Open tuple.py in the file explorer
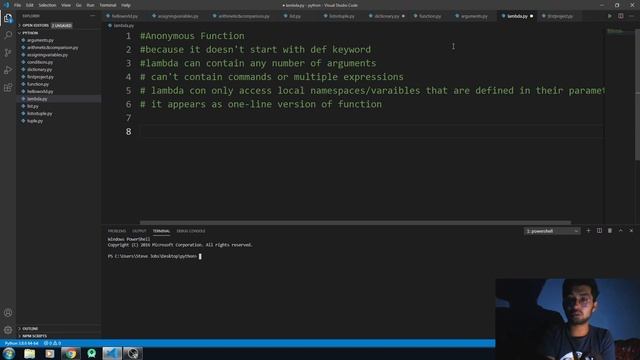The image size is (640, 360). coord(35,121)
